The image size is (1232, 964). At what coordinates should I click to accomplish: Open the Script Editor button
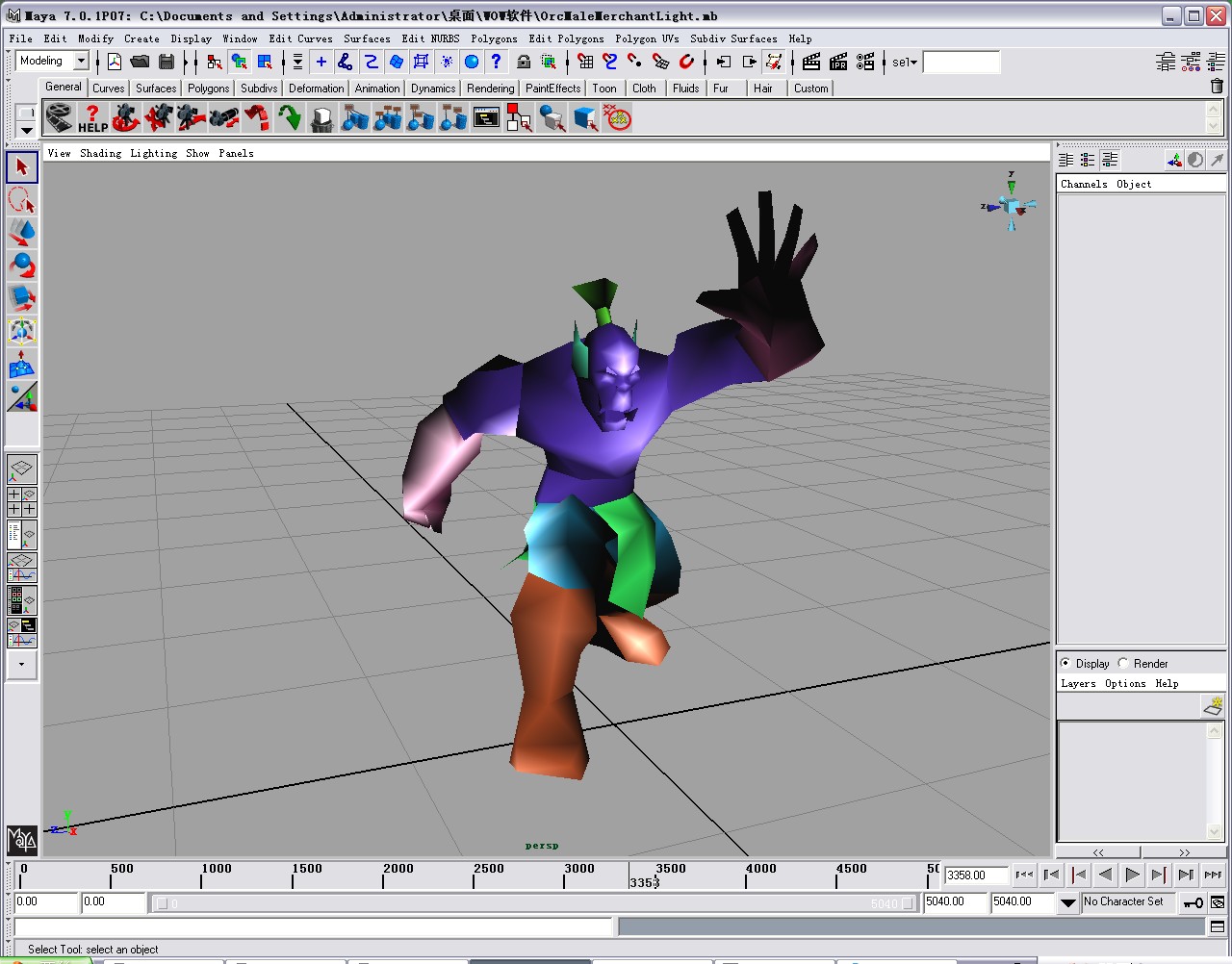pos(1218,926)
